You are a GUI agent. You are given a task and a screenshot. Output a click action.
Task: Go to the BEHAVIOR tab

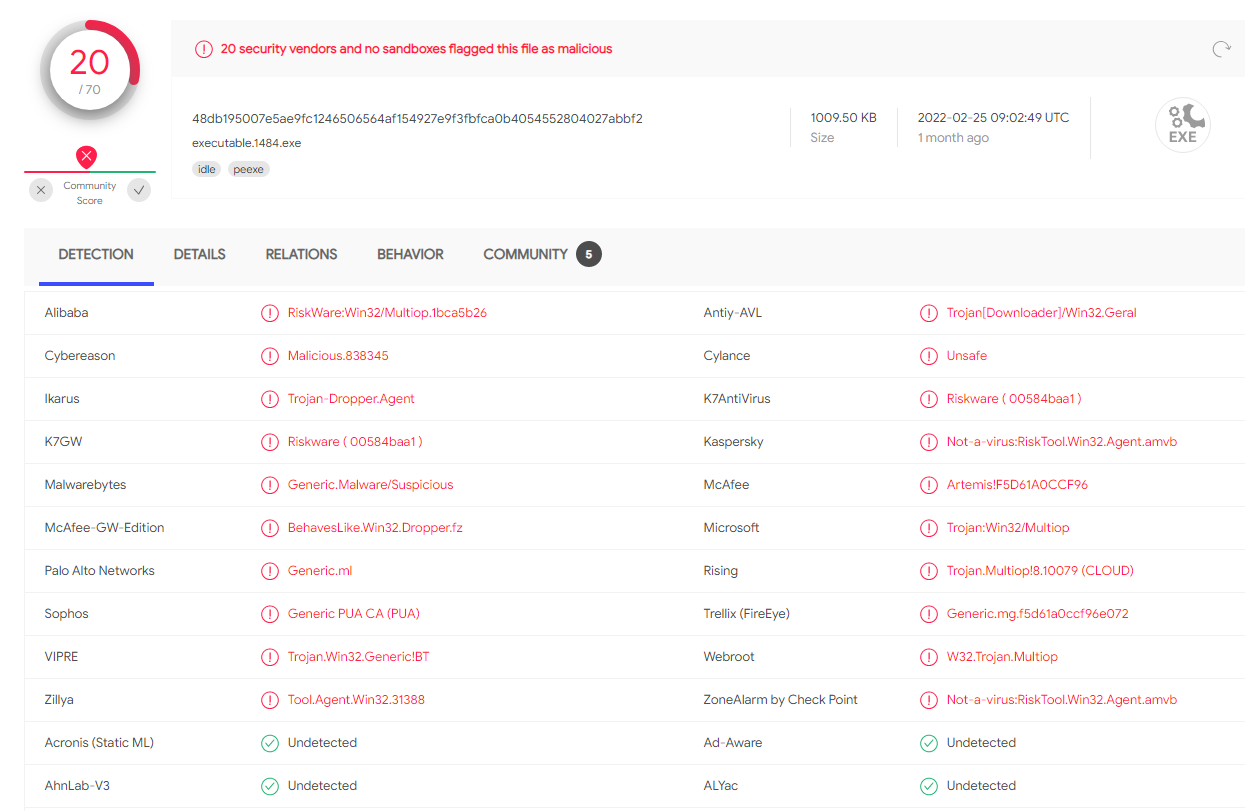click(x=410, y=254)
